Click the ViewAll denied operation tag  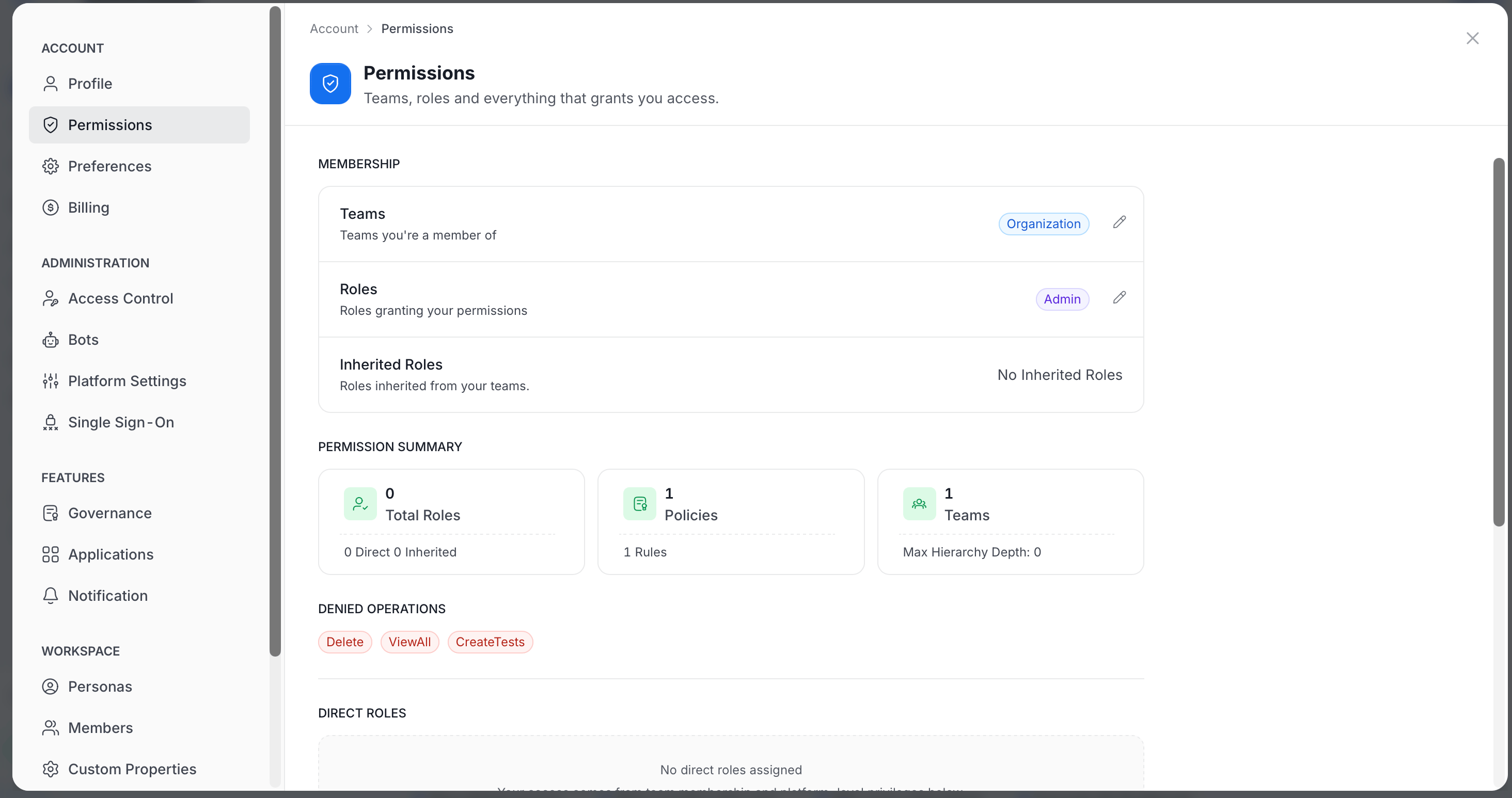pyautogui.click(x=409, y=642)
